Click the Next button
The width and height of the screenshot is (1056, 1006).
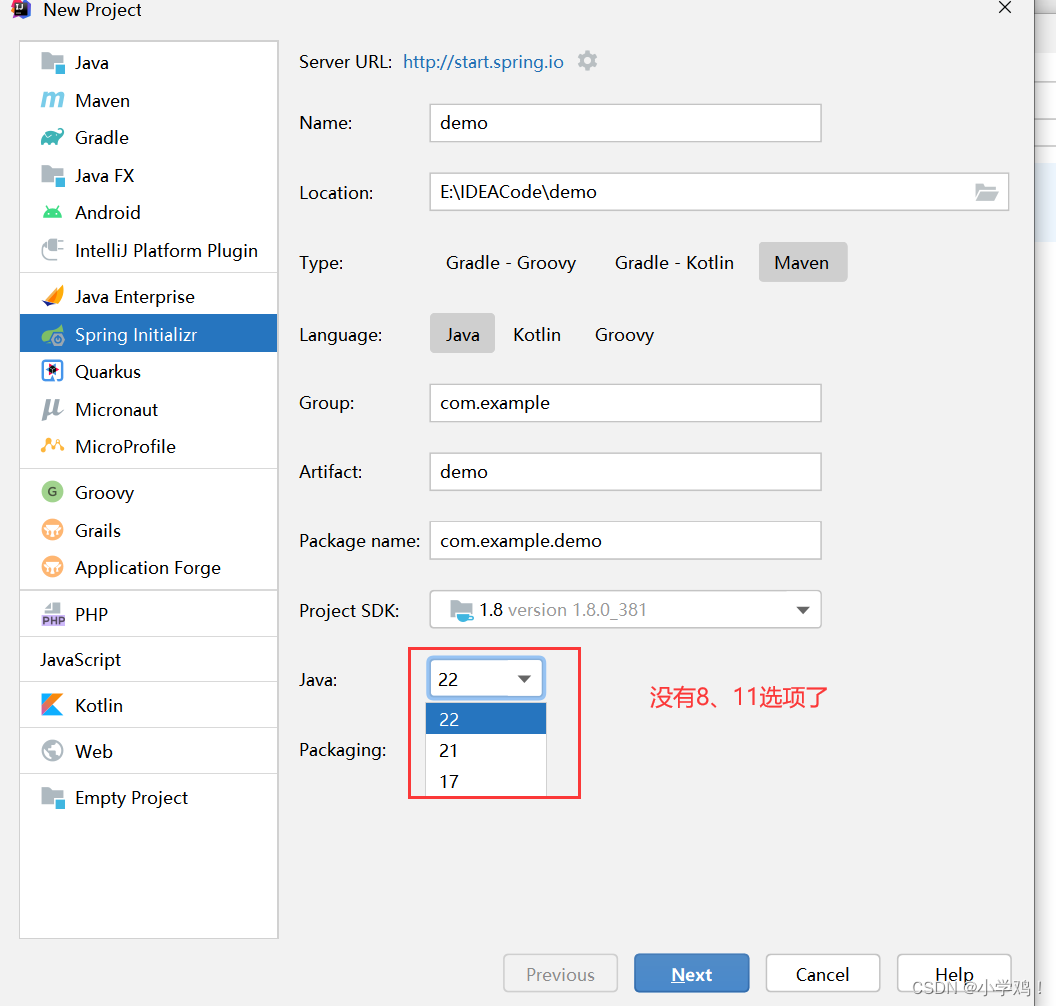coord(692,974)
